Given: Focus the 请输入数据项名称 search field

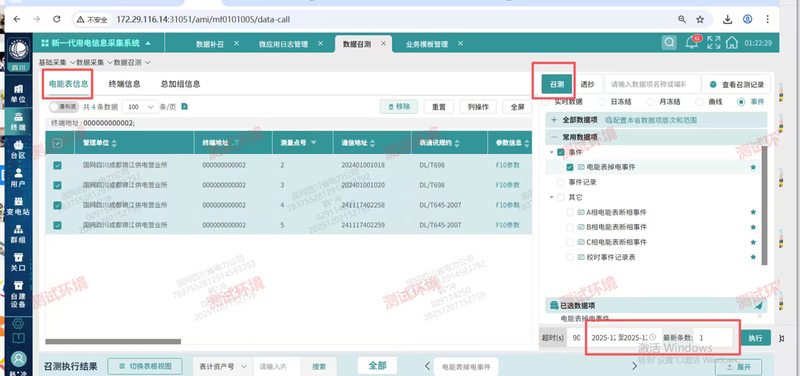Looking at the screenshot, I should (653, 84).
